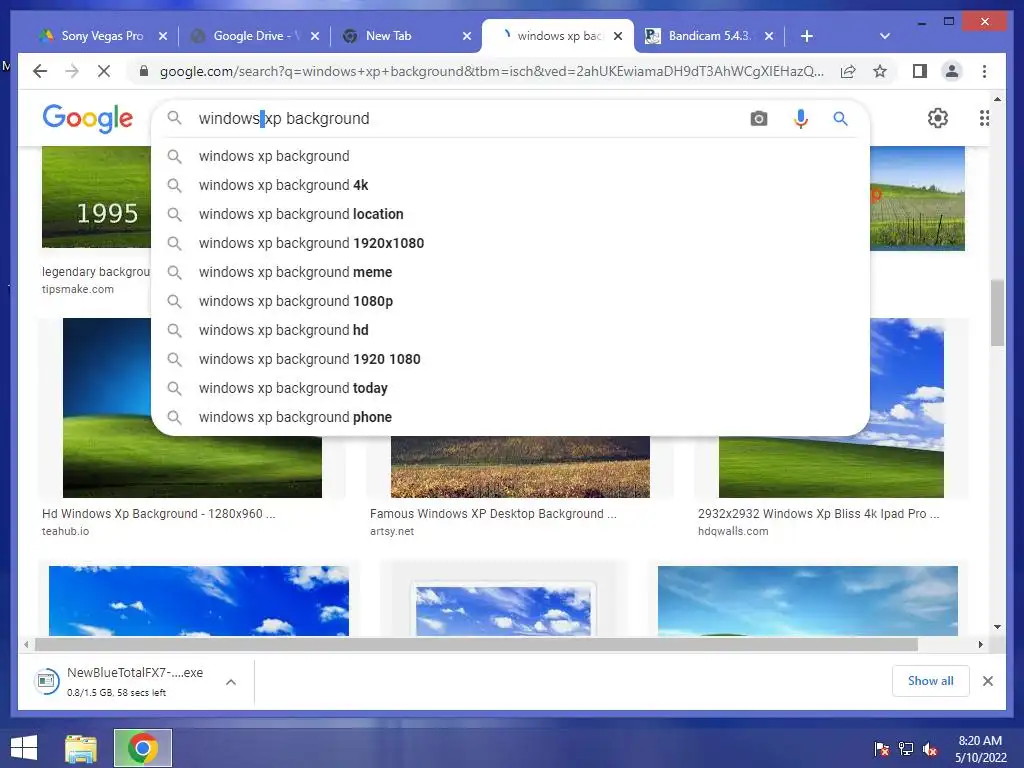Viewport: 1024px width, 768px height.
Task: Click the Google logo
Action: 88,118
